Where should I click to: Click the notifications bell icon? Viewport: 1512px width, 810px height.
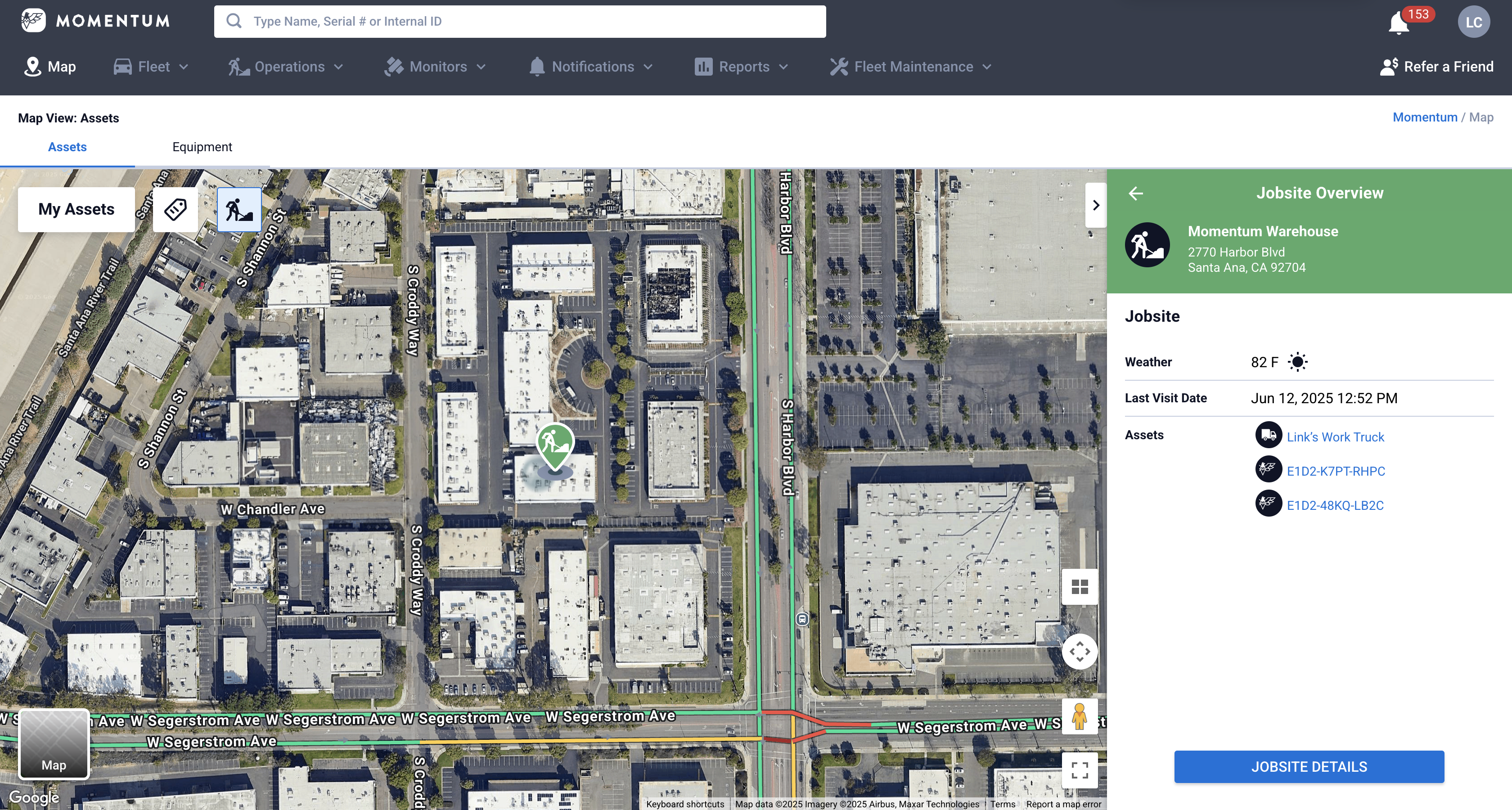[1398, 23]
